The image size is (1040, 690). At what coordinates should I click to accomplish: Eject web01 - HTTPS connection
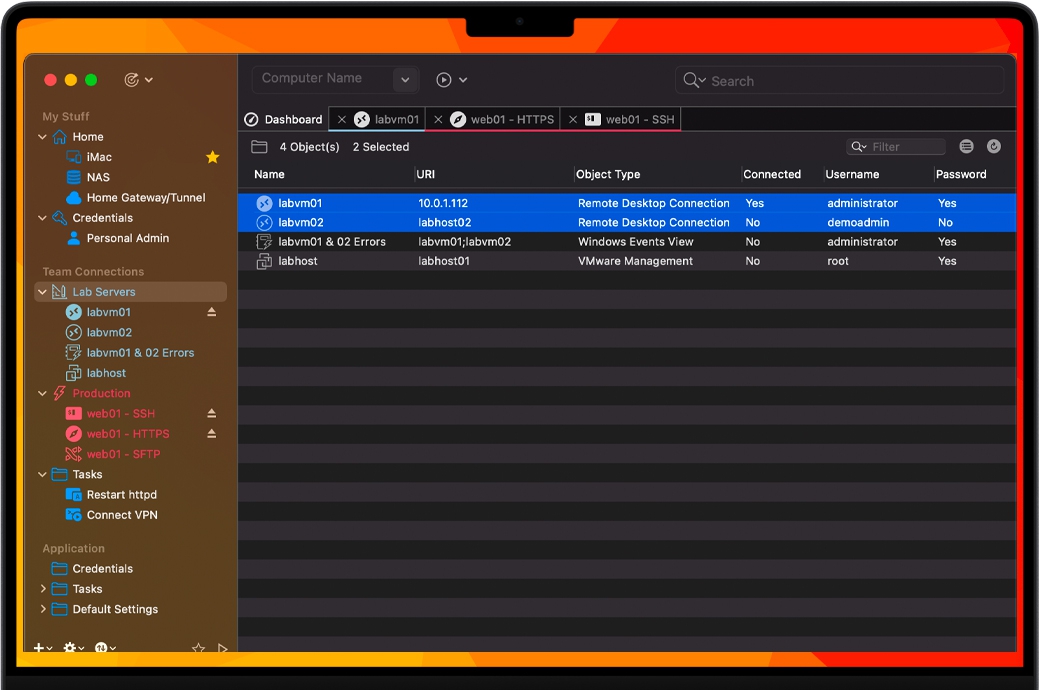212,434
